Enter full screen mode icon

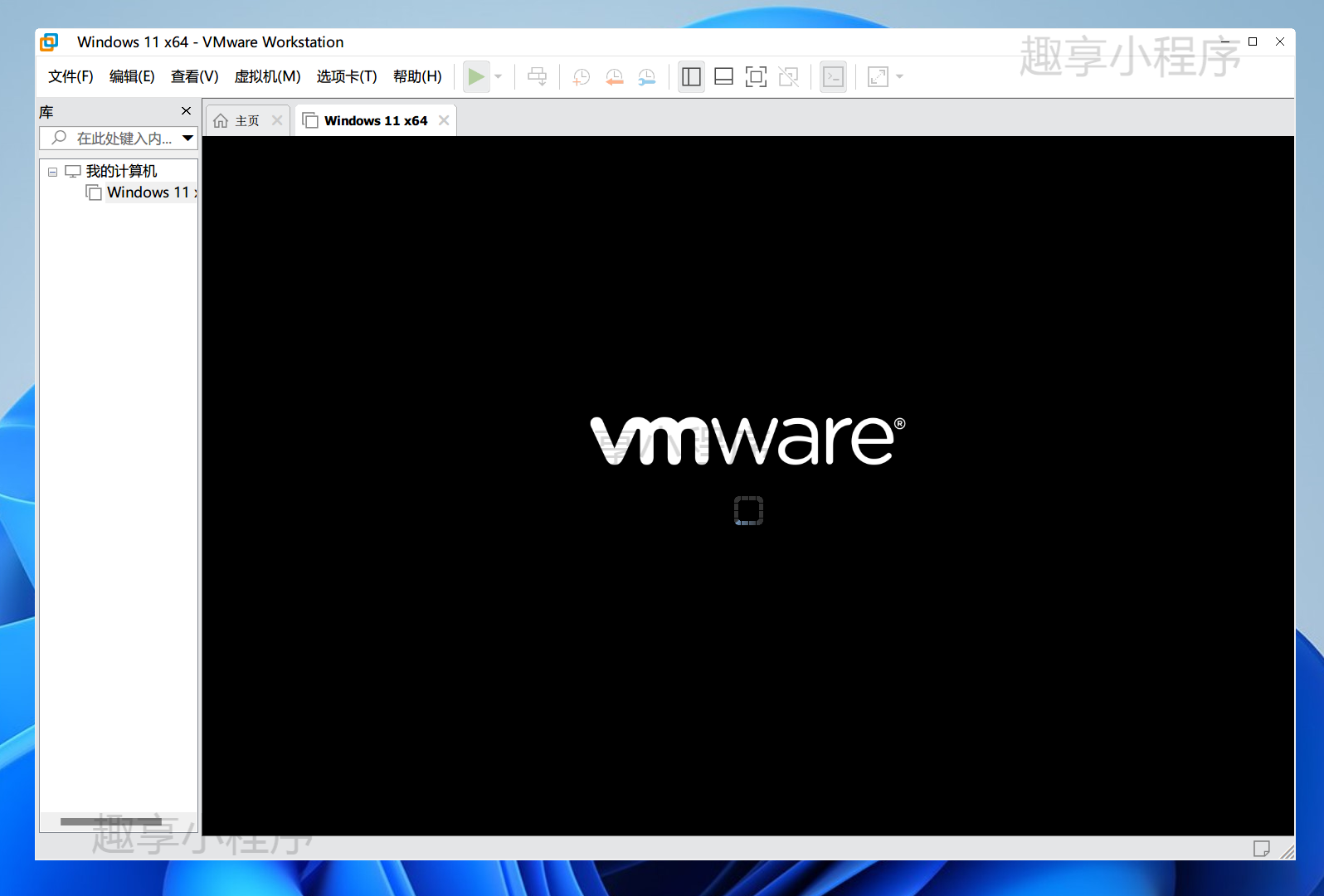(x=756, y=77)
